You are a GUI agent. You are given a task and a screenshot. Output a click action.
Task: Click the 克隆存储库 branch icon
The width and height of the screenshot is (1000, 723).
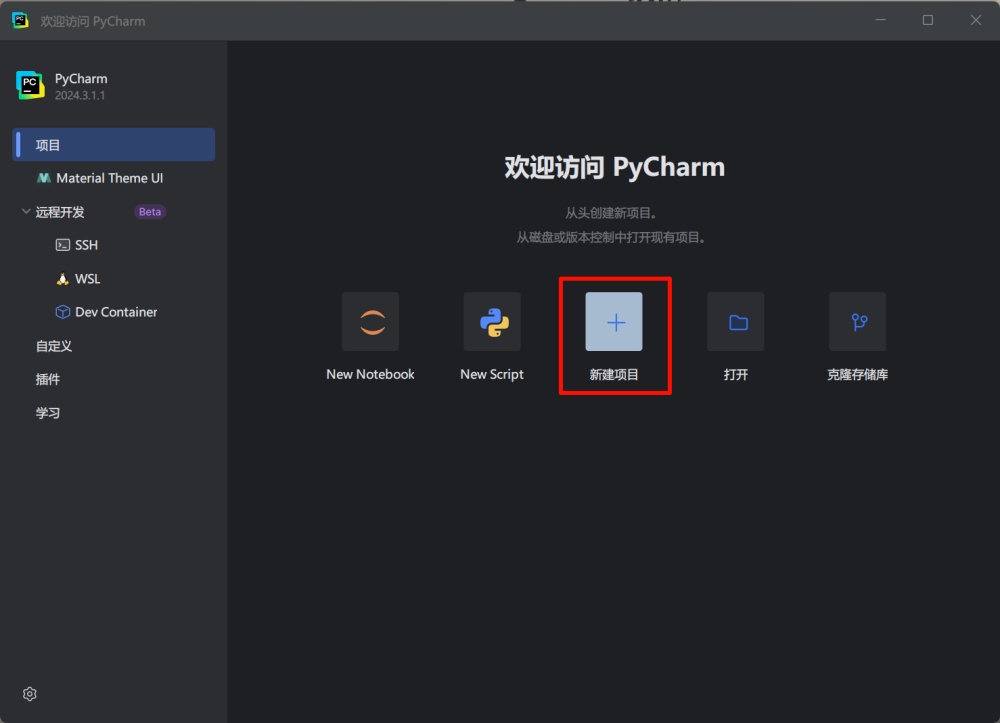pyautogui.click(x=857, y=322)
